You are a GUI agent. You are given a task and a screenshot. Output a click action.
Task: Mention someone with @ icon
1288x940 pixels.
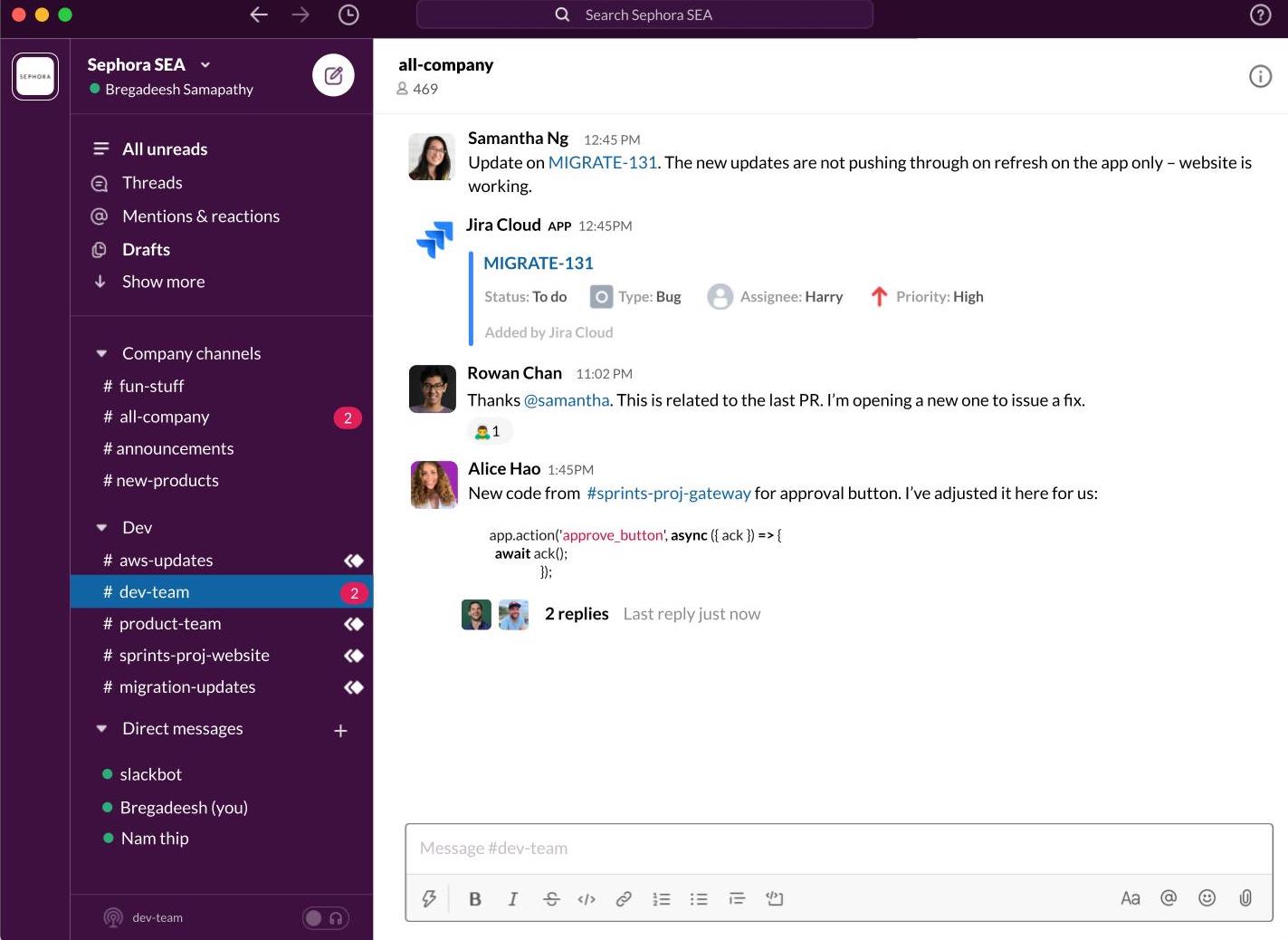(1169, 897)
